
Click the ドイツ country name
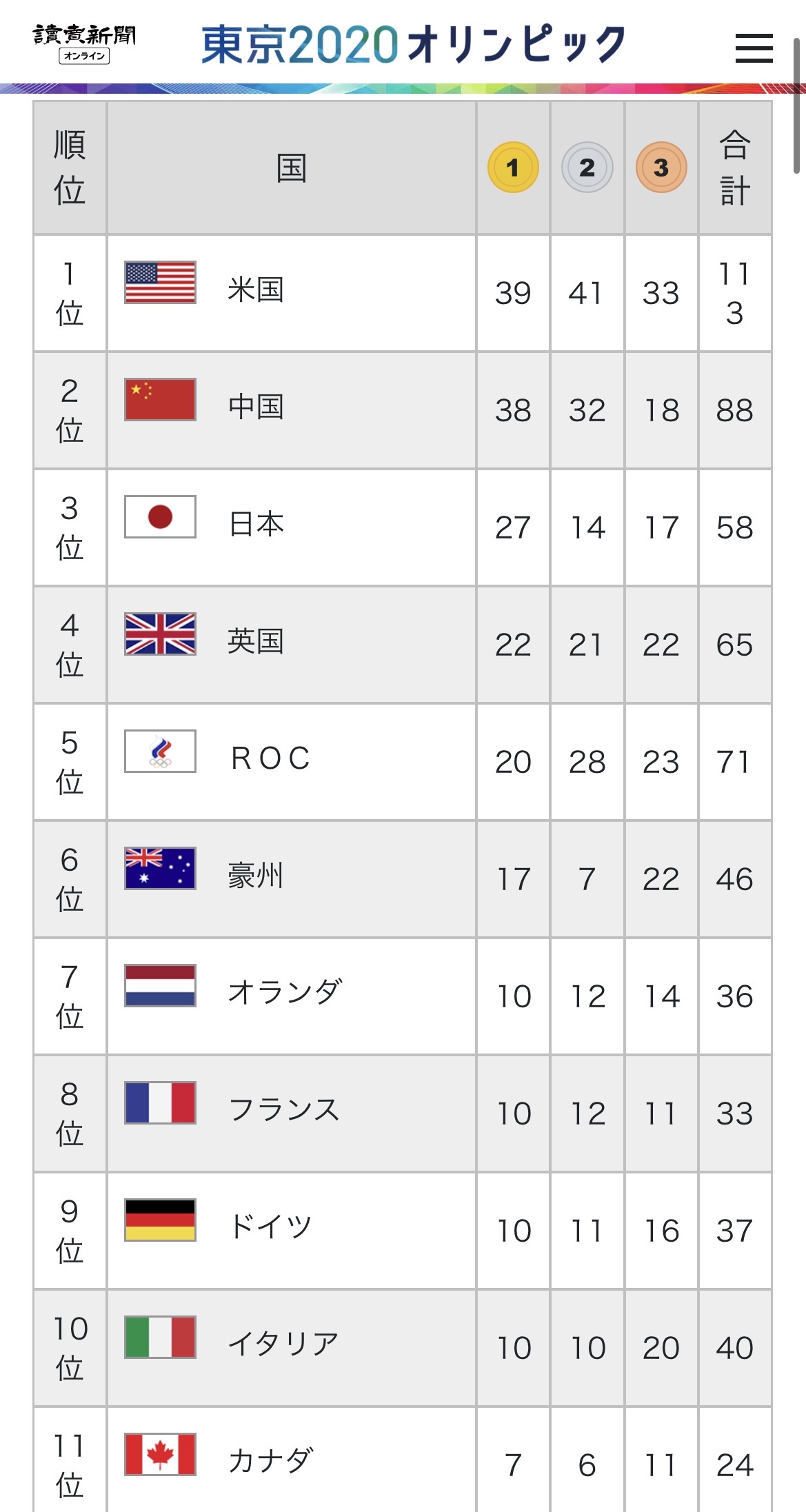271,1227
